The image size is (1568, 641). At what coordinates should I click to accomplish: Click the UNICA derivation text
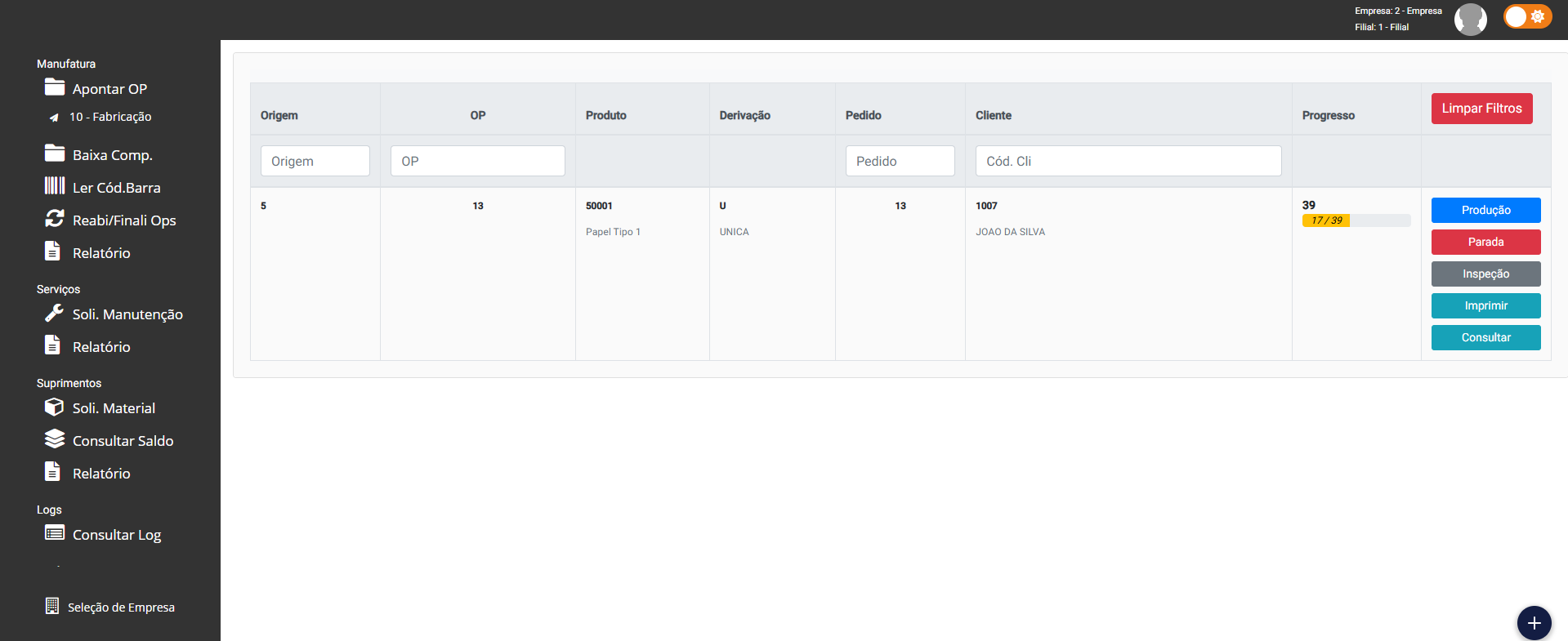tap(735, 232)
